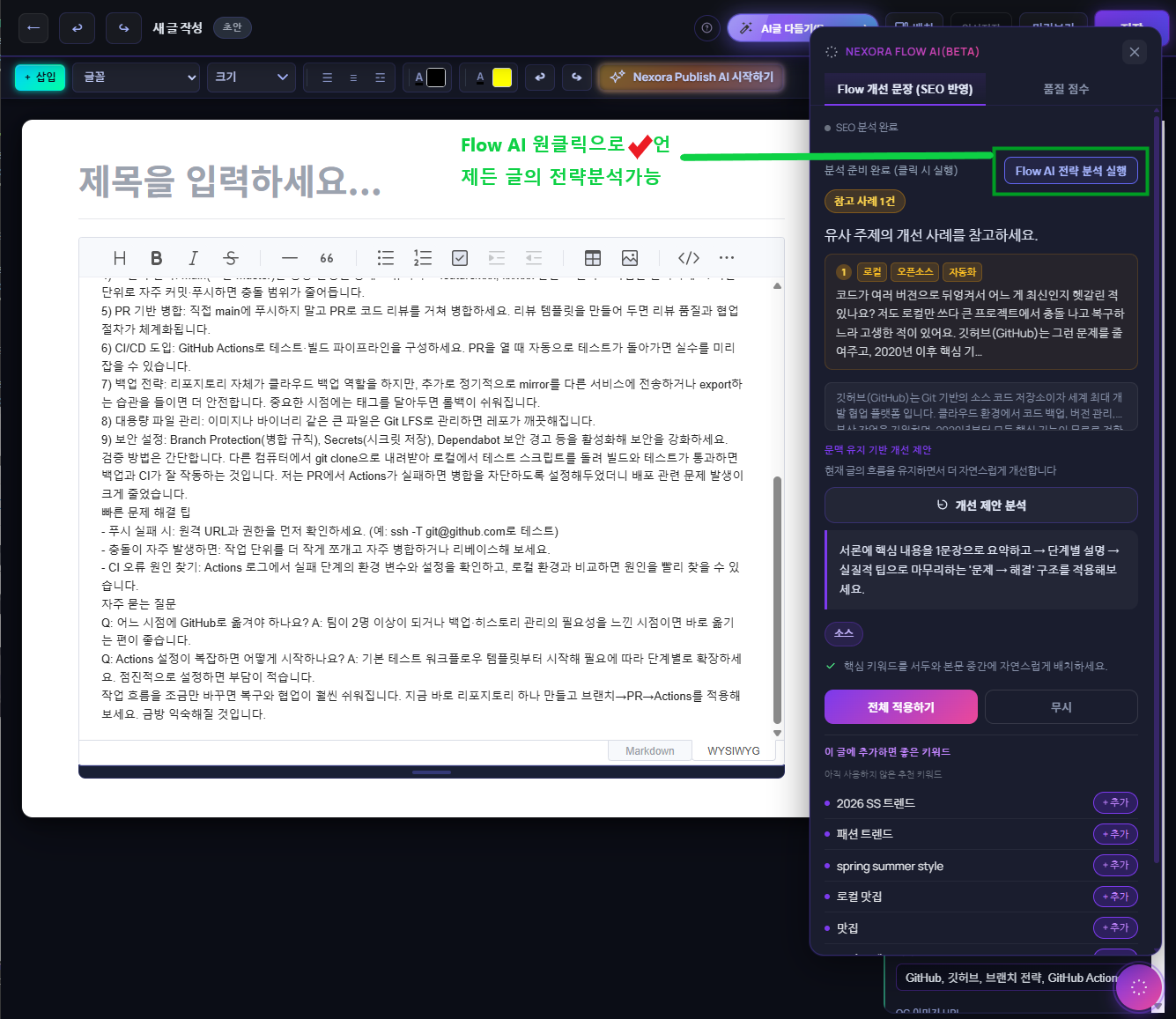Insert a blockquote with the quote icon

pos(327,258)
